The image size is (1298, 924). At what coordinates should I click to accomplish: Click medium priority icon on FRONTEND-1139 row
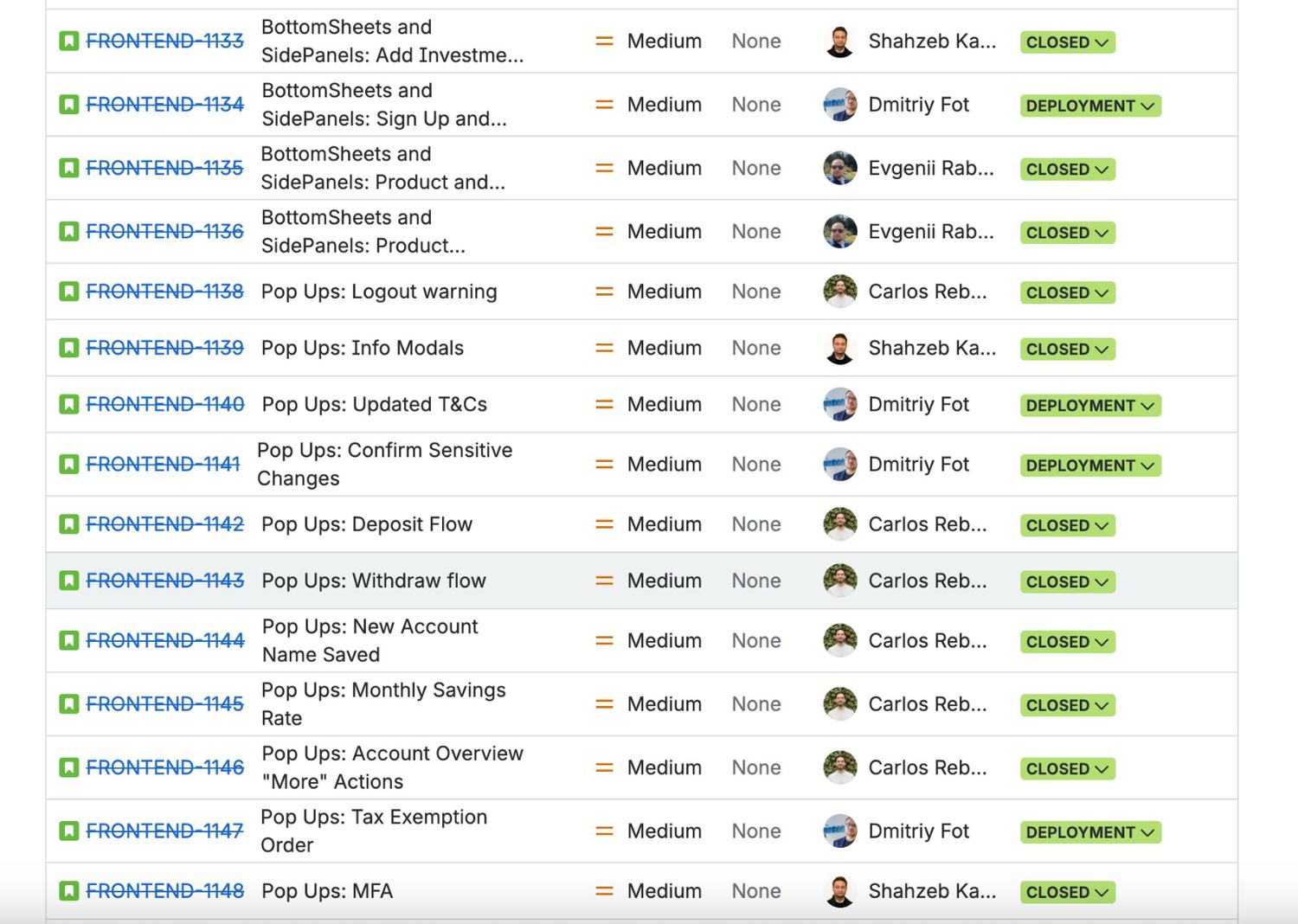(604, 348)
